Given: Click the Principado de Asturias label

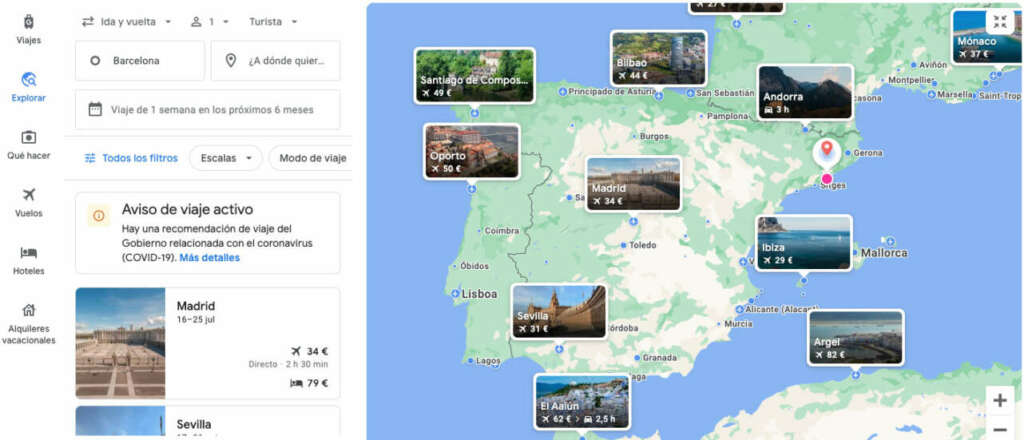Looking at the screenshot, I should click(611, 91).
